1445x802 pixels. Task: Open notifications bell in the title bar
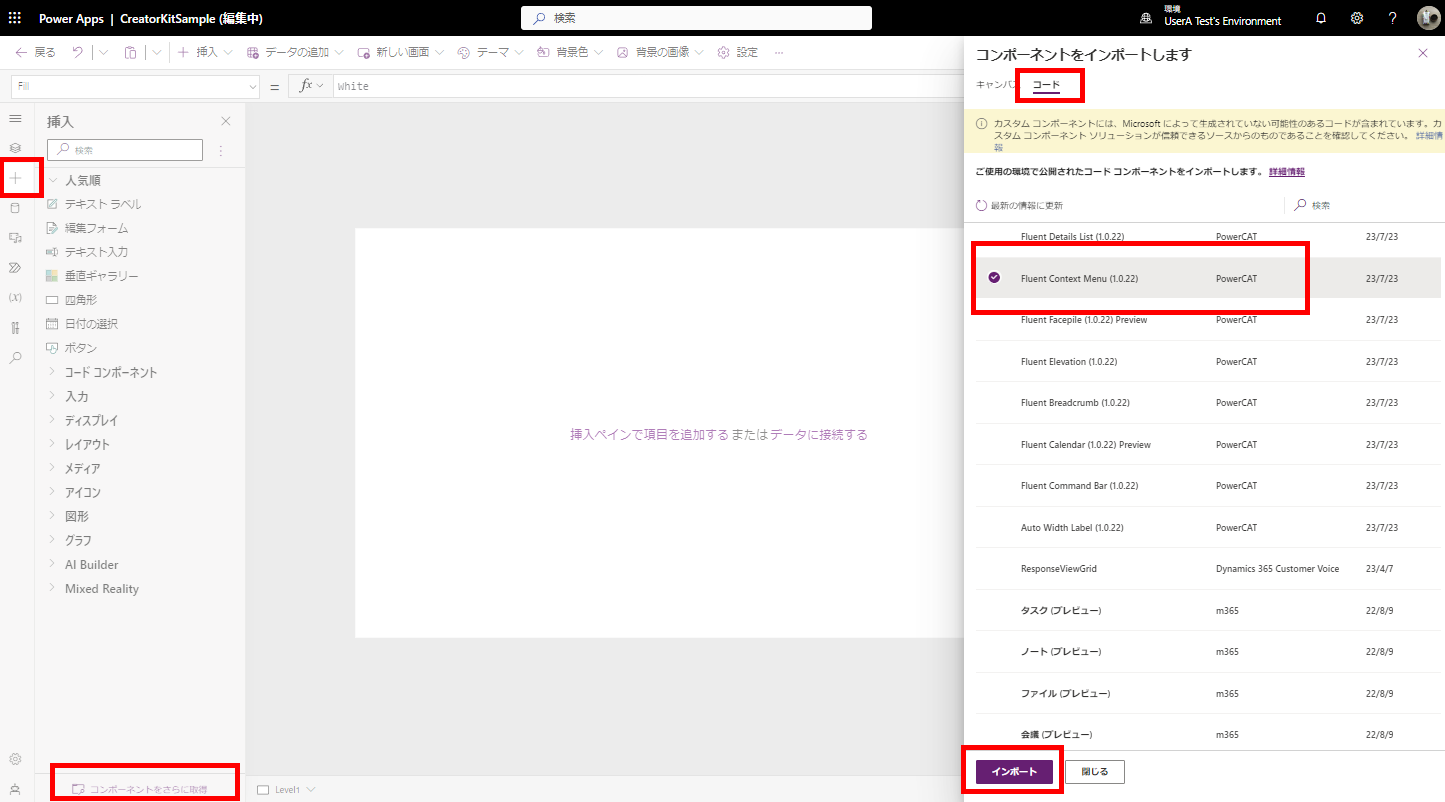(1320, 18)
